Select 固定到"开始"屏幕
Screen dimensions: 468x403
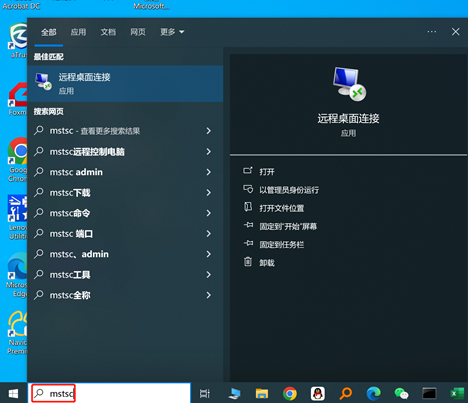coord(288,226)
